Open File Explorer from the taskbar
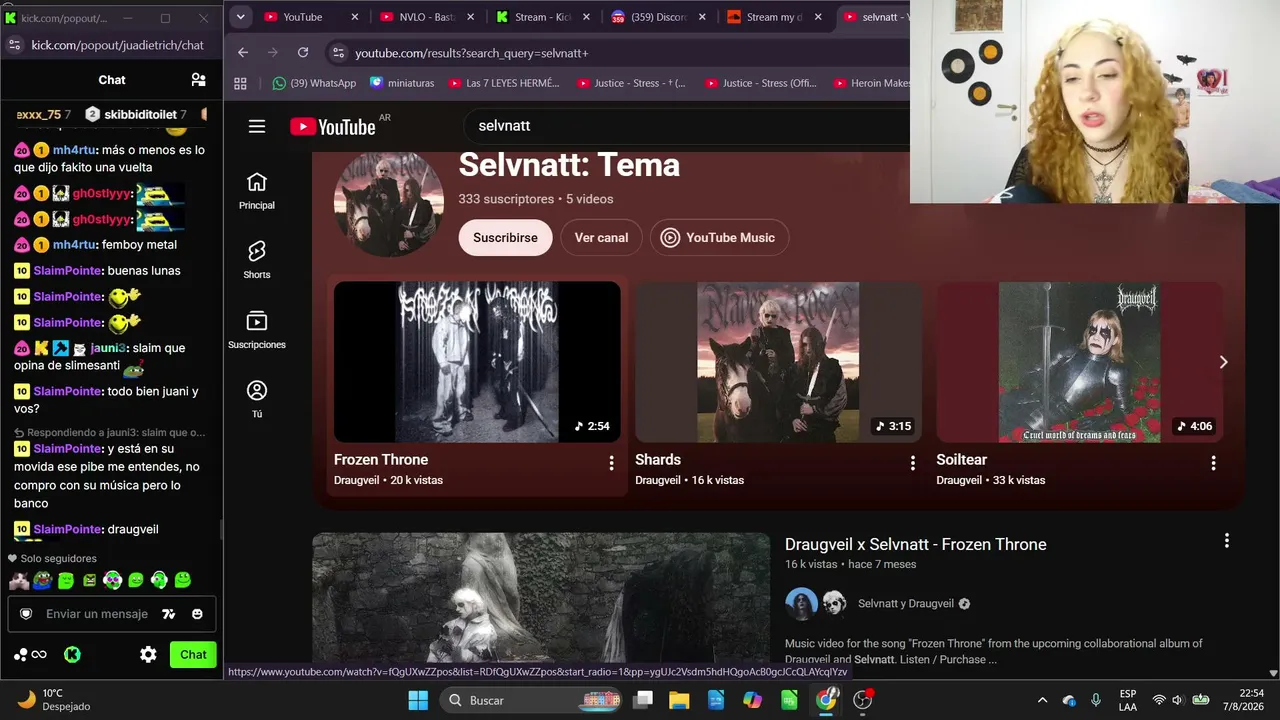 (679, 700)
